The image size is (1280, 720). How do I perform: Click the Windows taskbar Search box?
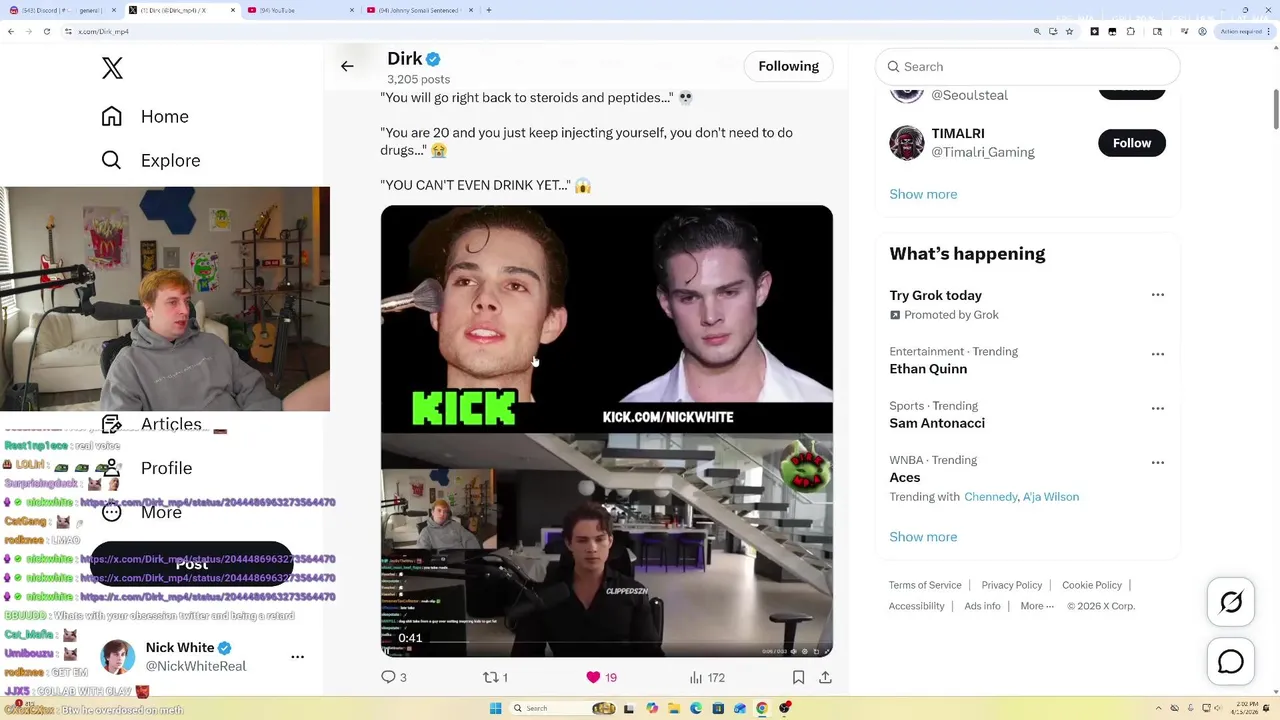point(563,708)
